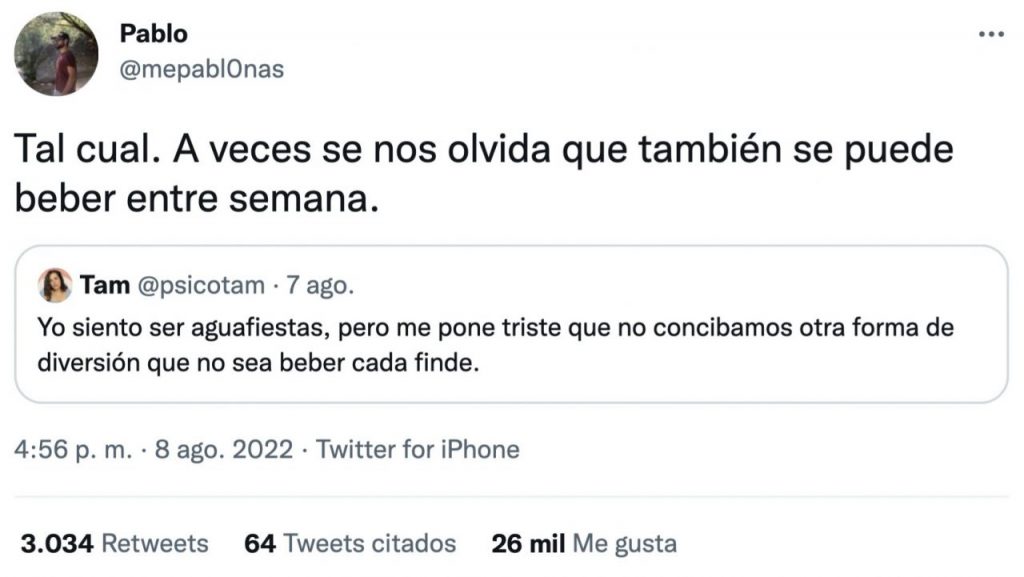Click the words 'beber entre semana.'

click(198, 199)
